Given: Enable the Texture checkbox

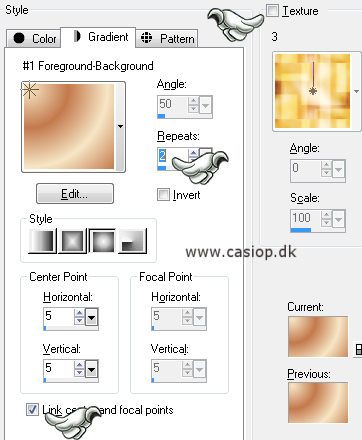Looking at the screenshot, I should (x=272, y=11).
